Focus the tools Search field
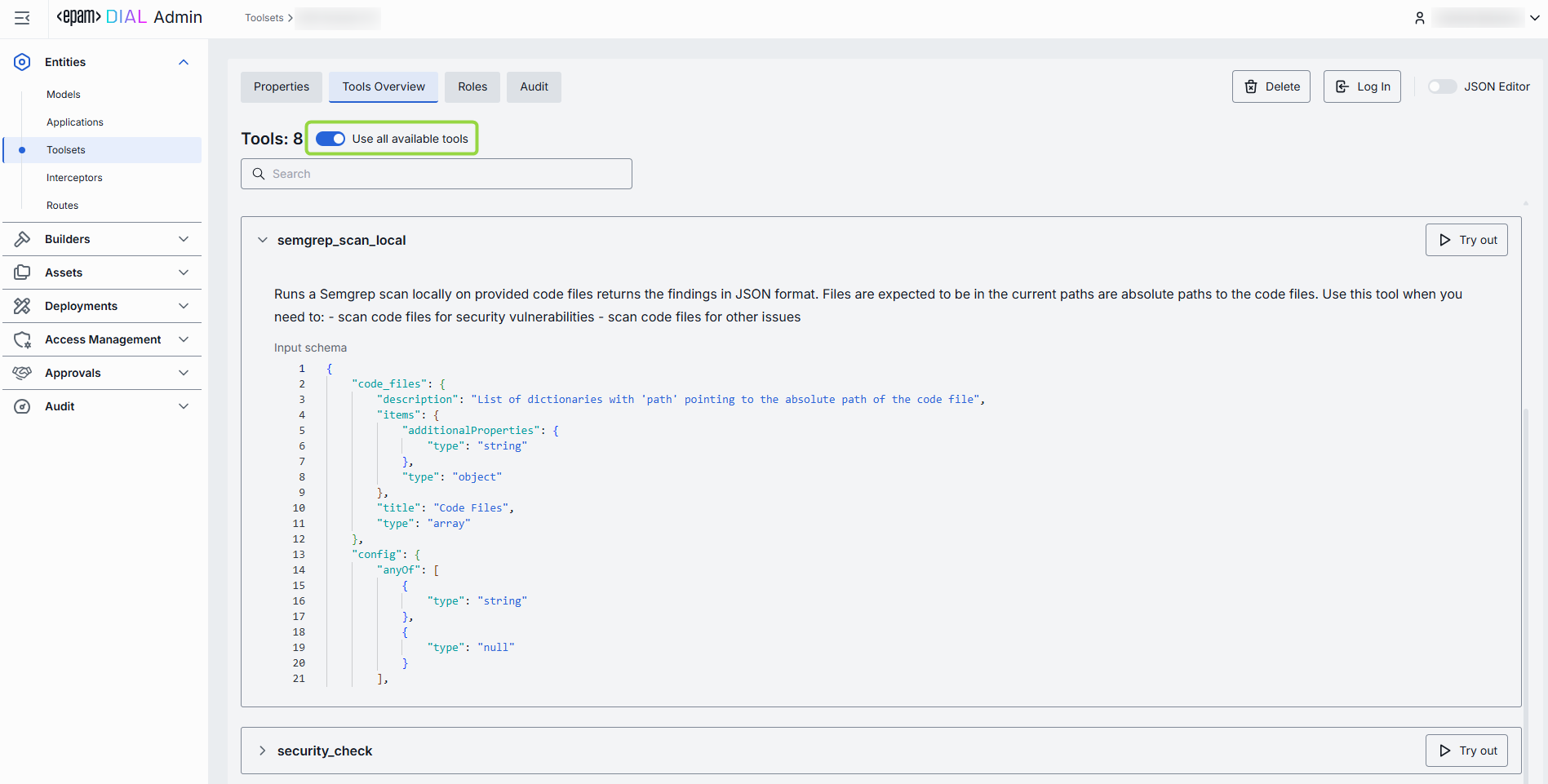 pyautogui.click(x=437, y=174)
